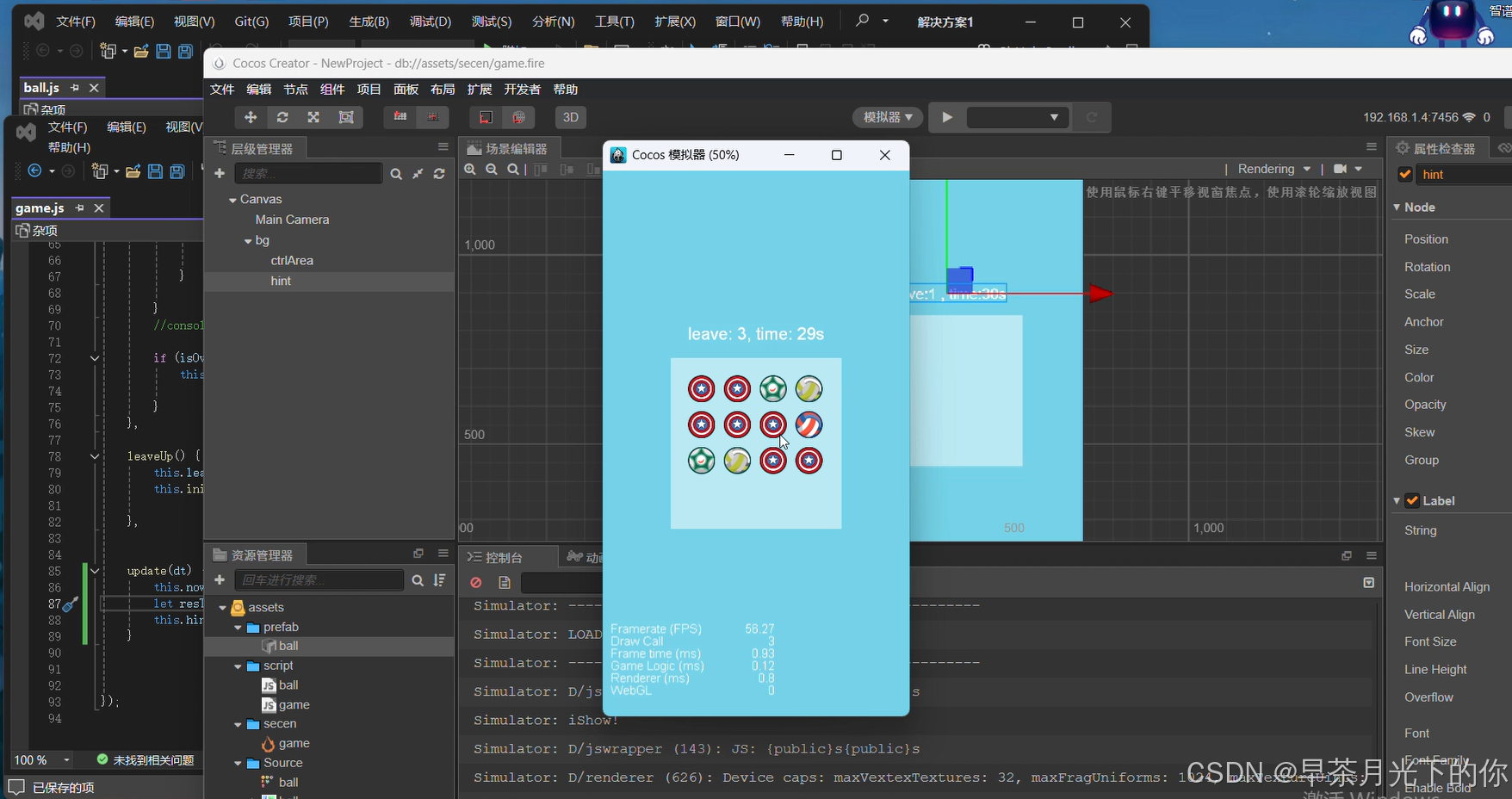This screenshot has width=1512, height=799.
Task: Select the move transform tool in Cocos toolbar
Action: click(251, 117)
